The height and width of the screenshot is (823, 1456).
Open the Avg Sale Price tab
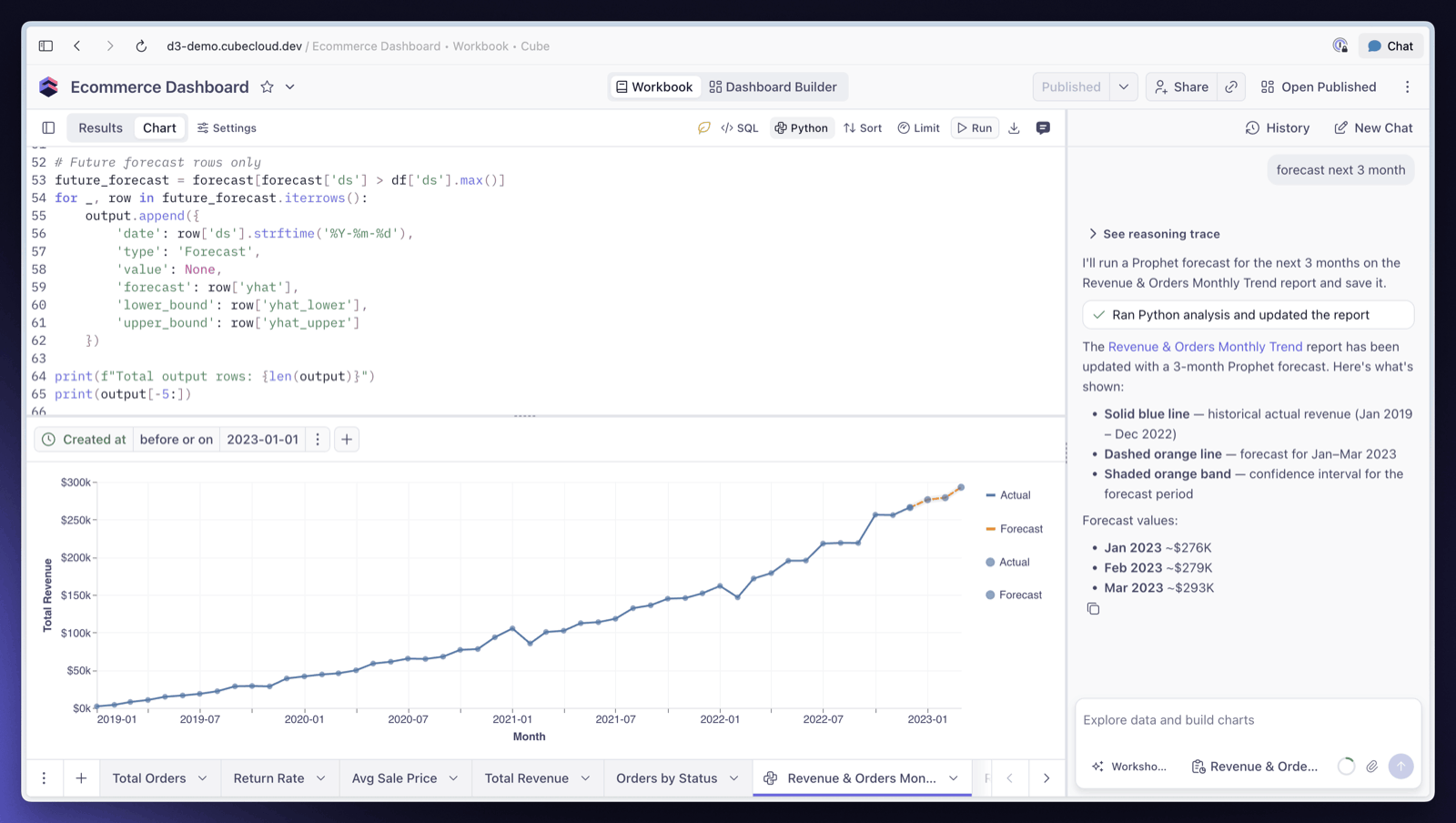pyautogui.click(x=394, y=778)
